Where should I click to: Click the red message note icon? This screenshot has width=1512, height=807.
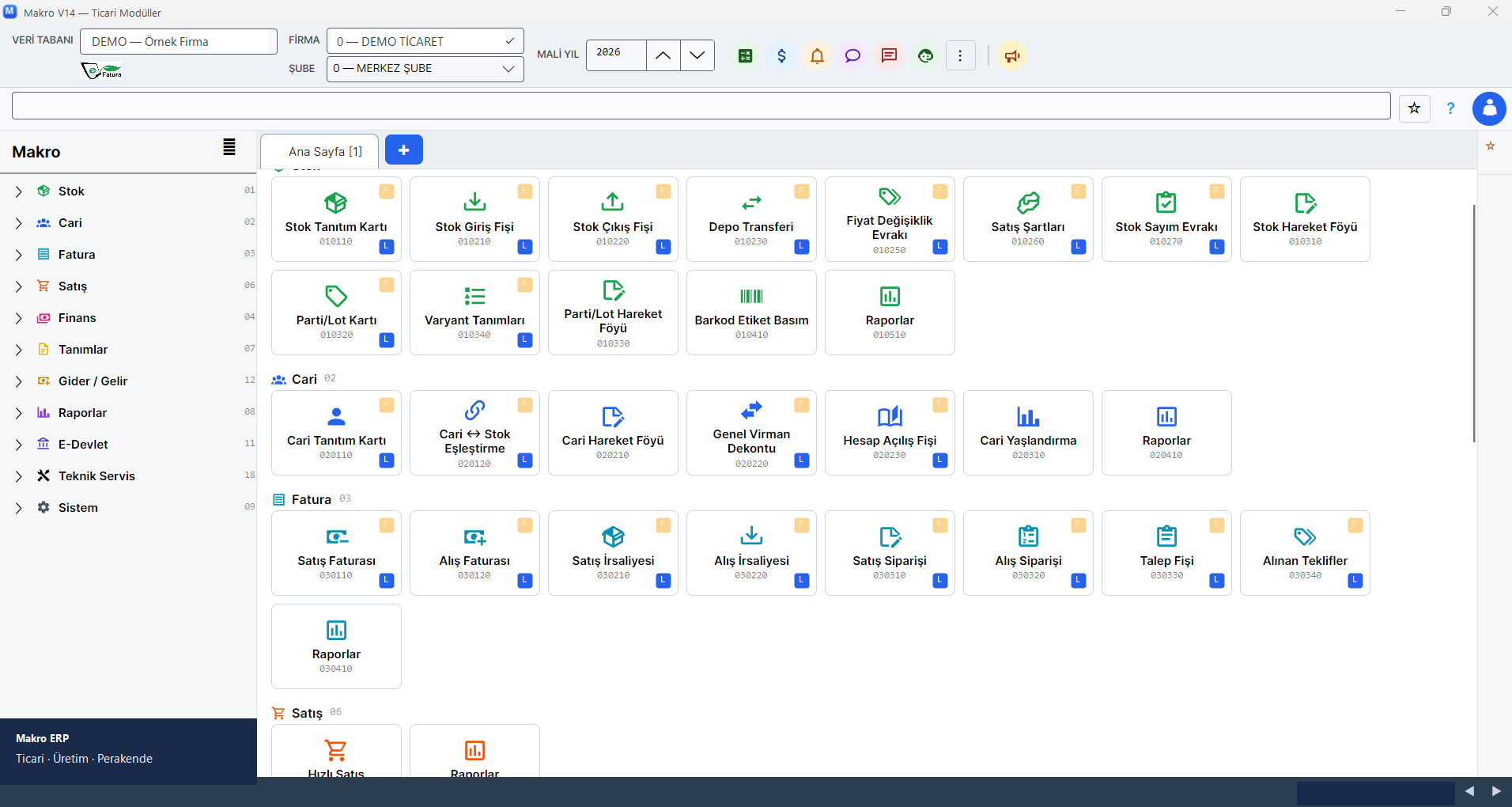889,55
